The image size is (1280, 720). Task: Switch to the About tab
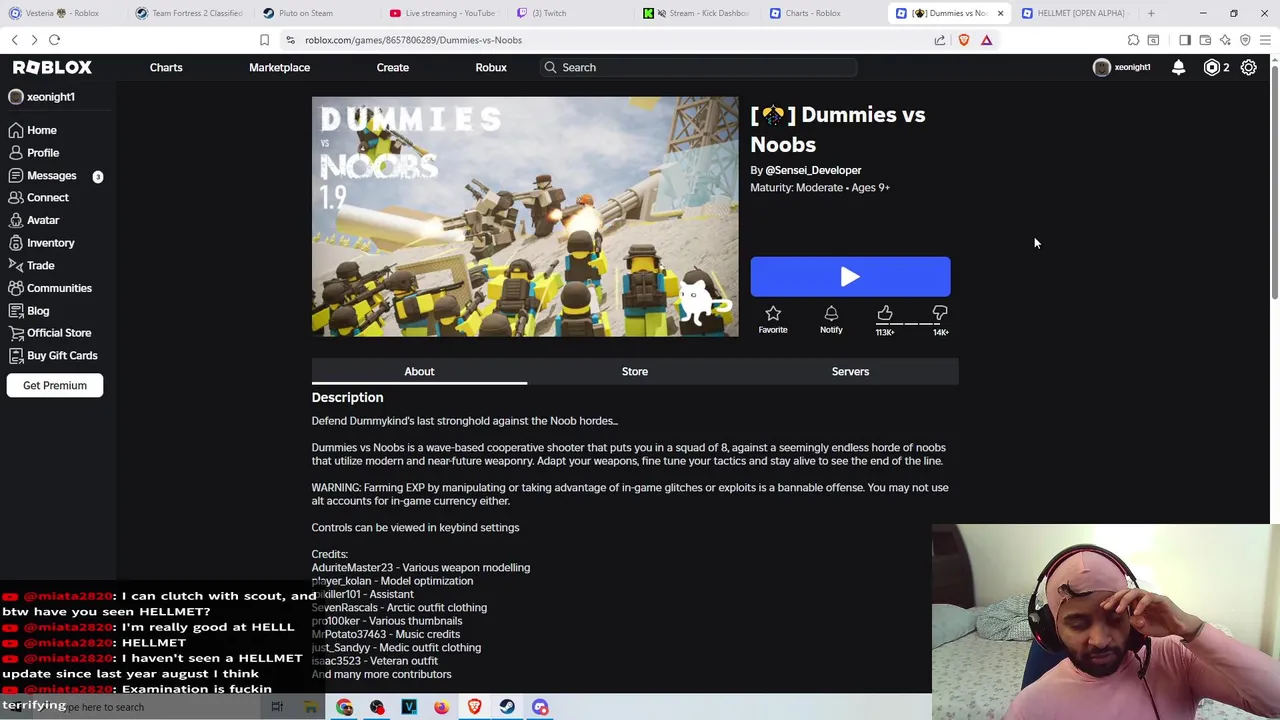click(419, 371)
